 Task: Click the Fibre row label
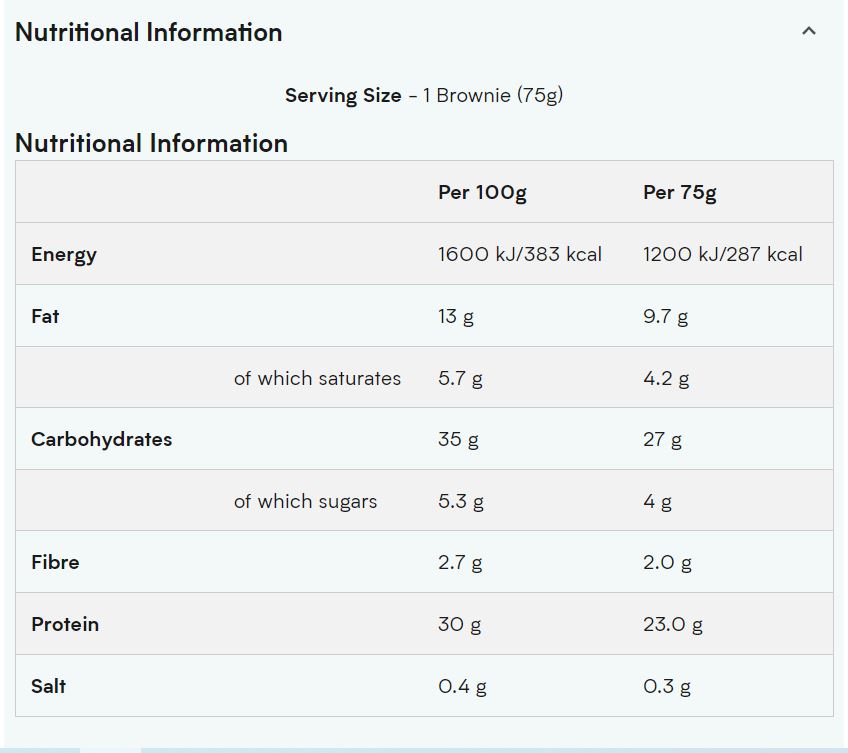(x=55, y=562)
